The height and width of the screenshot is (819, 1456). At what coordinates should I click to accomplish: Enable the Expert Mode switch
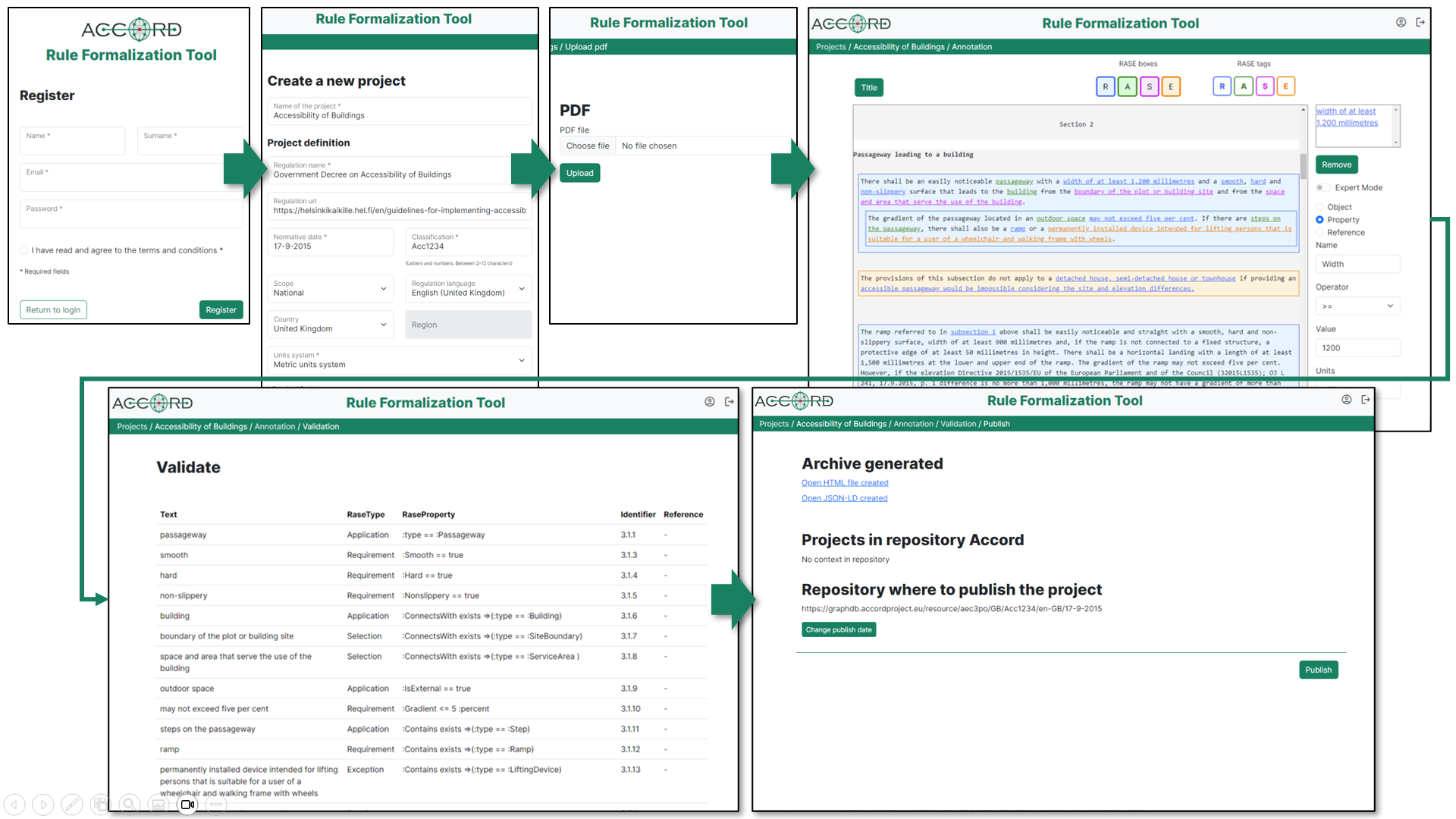[x=1323, y=187]
